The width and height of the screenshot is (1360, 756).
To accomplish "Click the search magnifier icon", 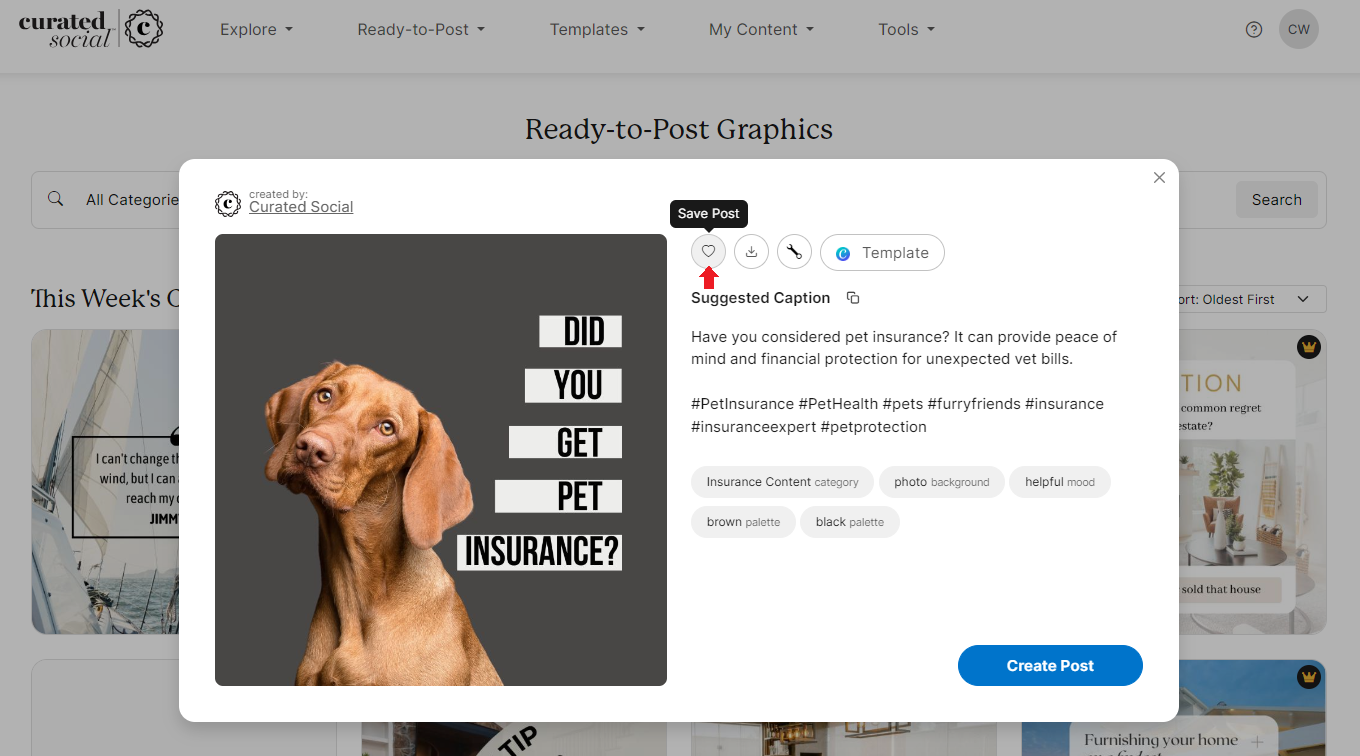I will click(56, 199).
